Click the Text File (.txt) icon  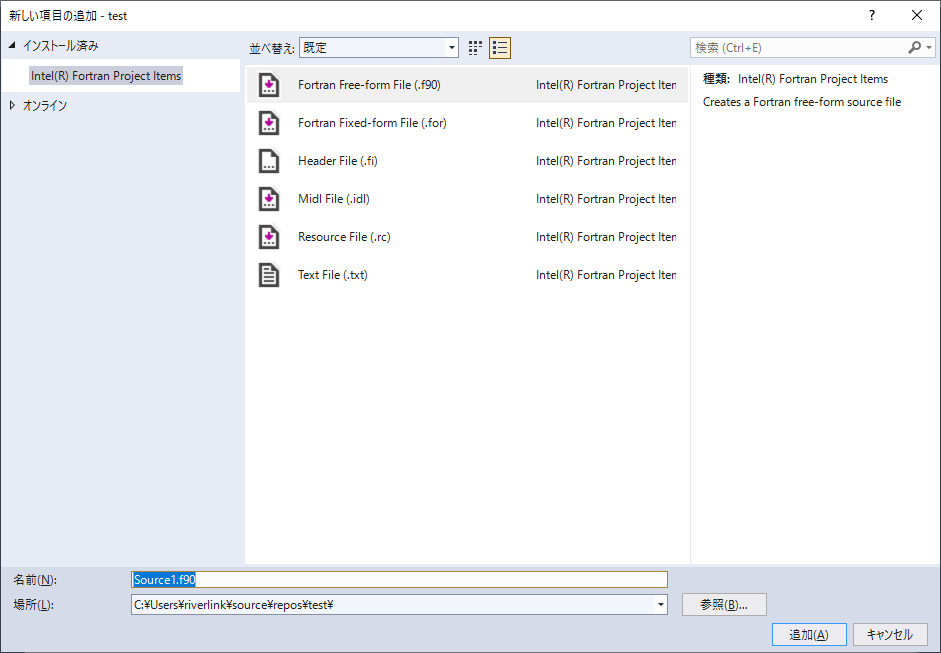click(269, 275)
